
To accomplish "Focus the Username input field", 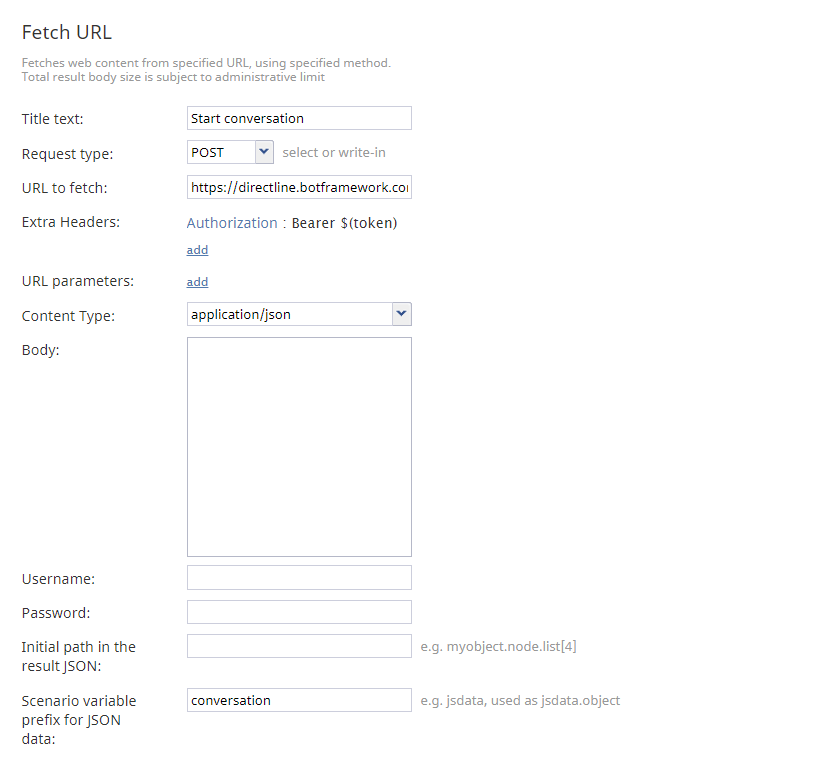I will point(298,578).
